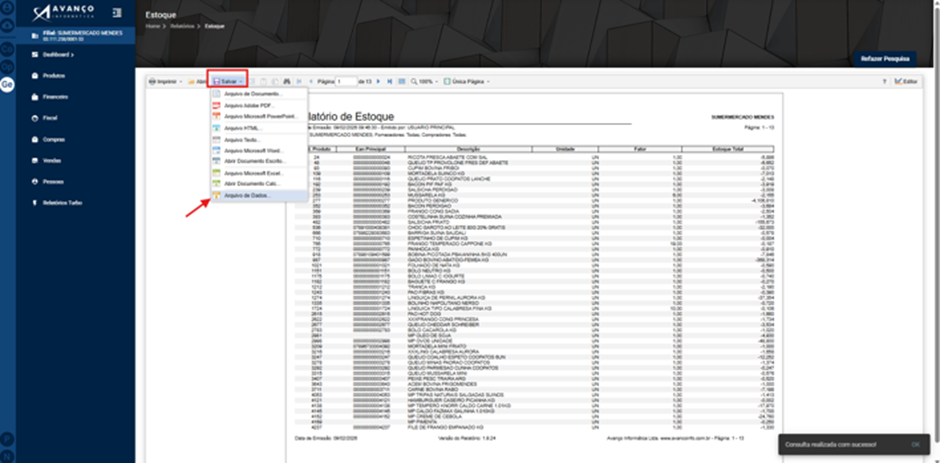Viewport: 940px width, 463px height.
Task: Open the Filial SUMERMERCADO MENDES selector
Action: point(76,35)
